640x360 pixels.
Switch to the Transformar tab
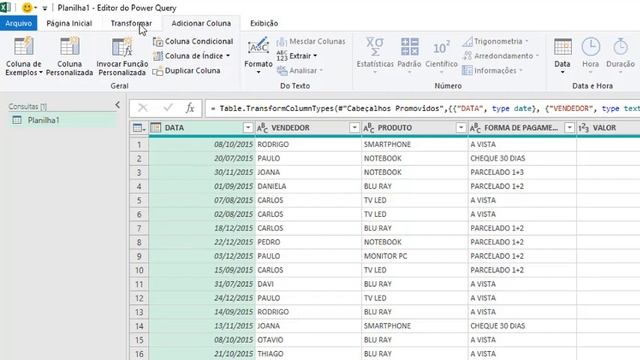click(x=131, y=23)
